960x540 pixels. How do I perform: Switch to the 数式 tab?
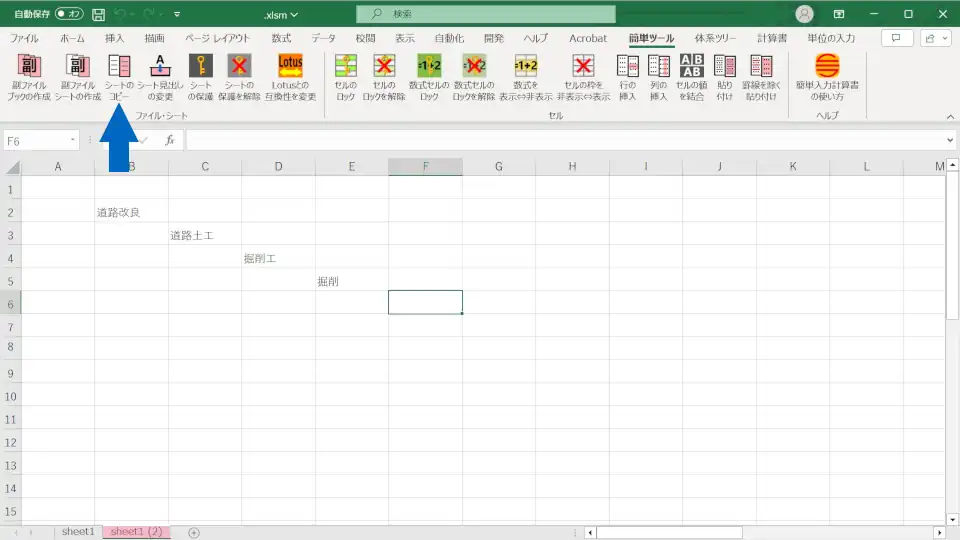point(282,38)
